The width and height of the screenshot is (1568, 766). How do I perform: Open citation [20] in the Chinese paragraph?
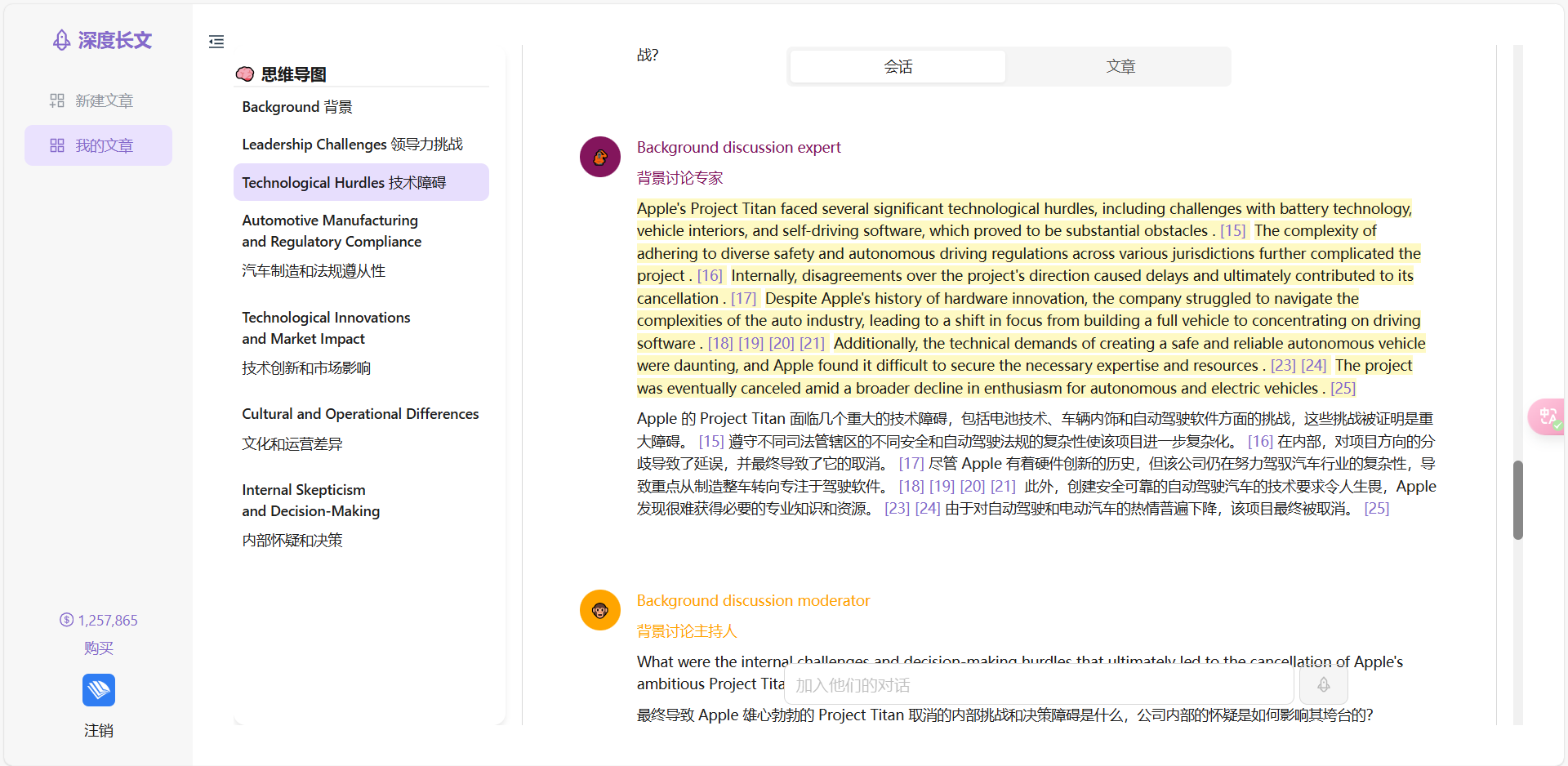[x=973, y=486]
